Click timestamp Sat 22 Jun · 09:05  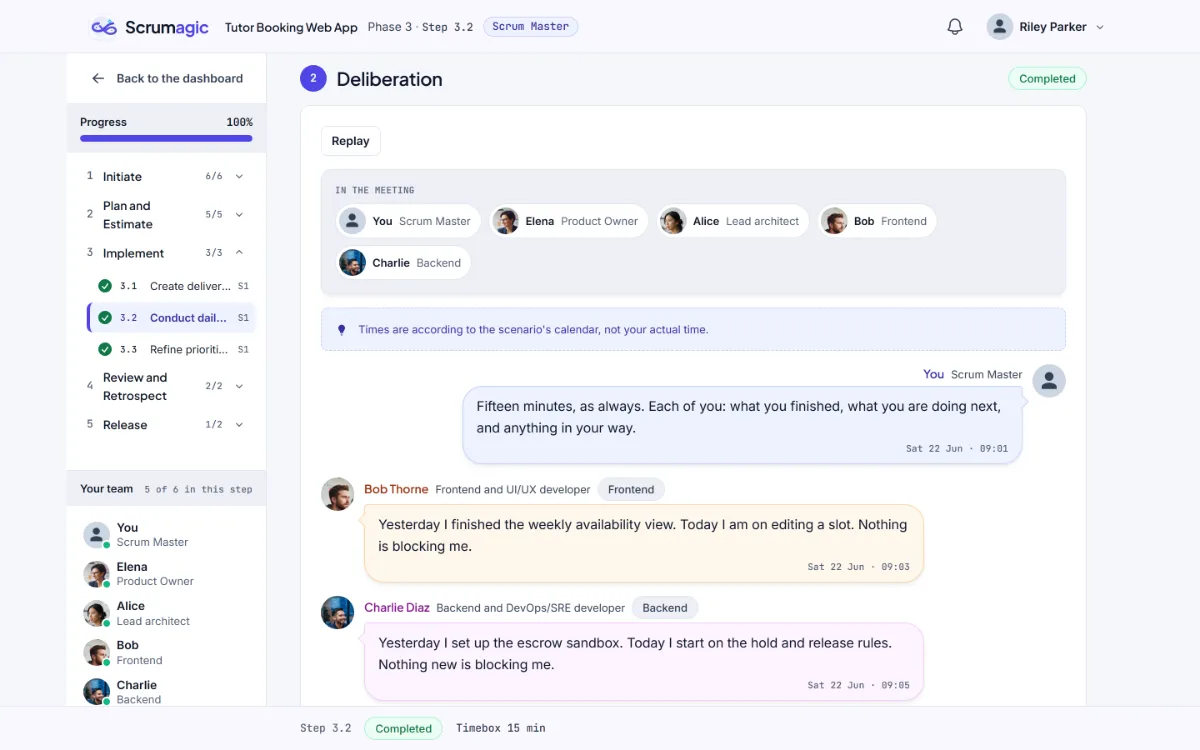(x=859, y=685)
